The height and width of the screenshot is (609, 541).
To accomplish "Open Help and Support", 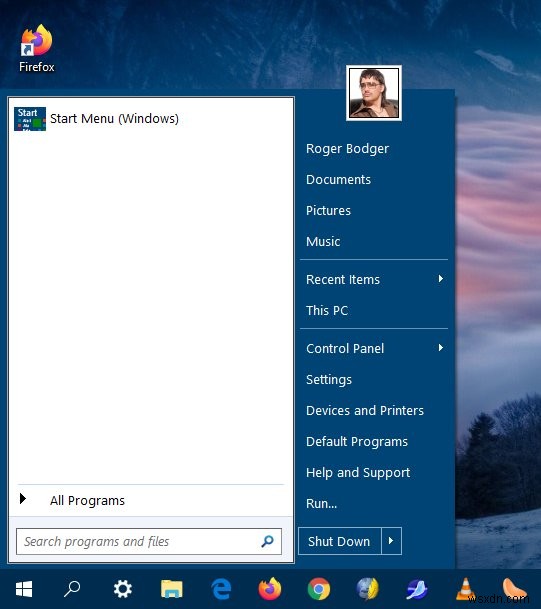I will pos(358,473).
